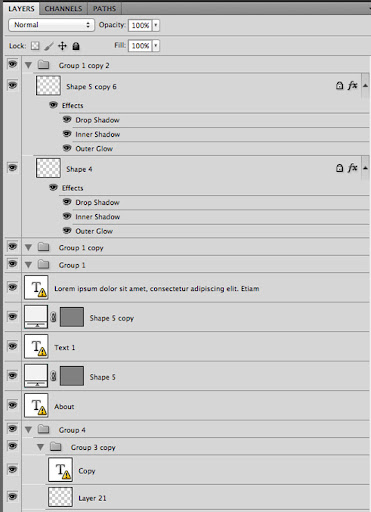Click the lock image pixels brush icon
The height and width of the screenshot is (512, 371).
(49, 46)
